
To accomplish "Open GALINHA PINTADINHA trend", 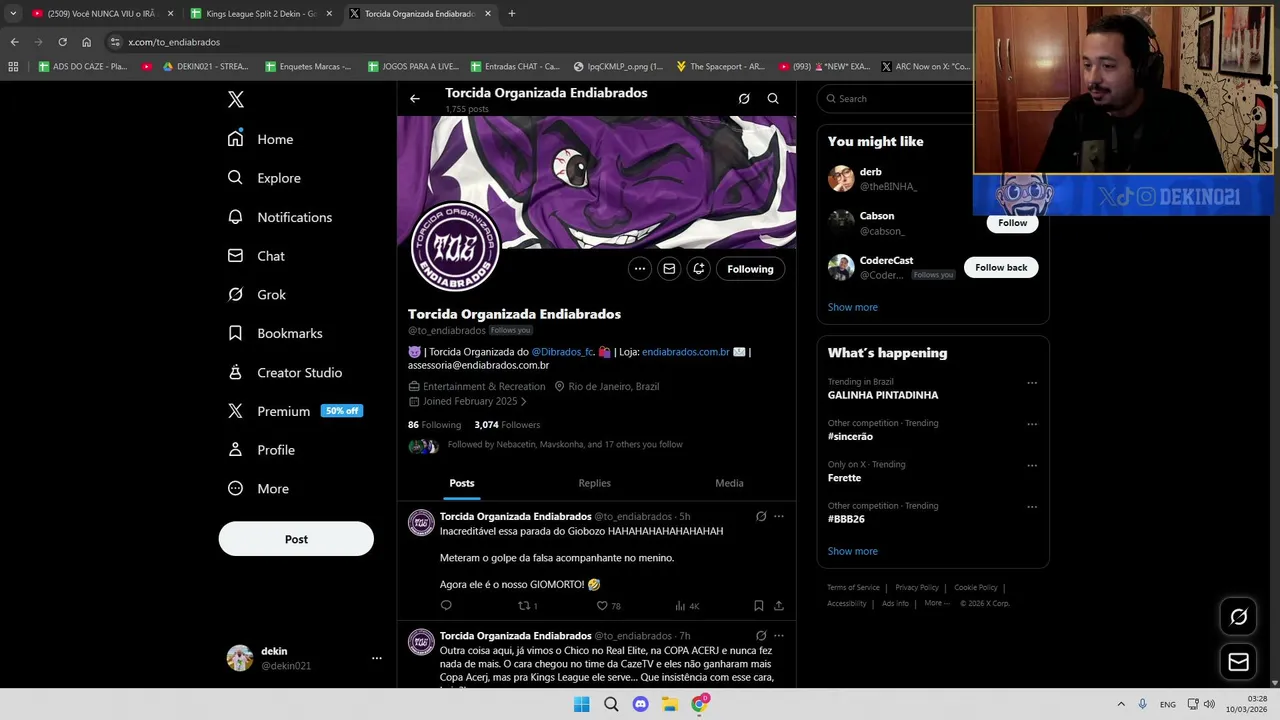I will click(x=883, y=395).
